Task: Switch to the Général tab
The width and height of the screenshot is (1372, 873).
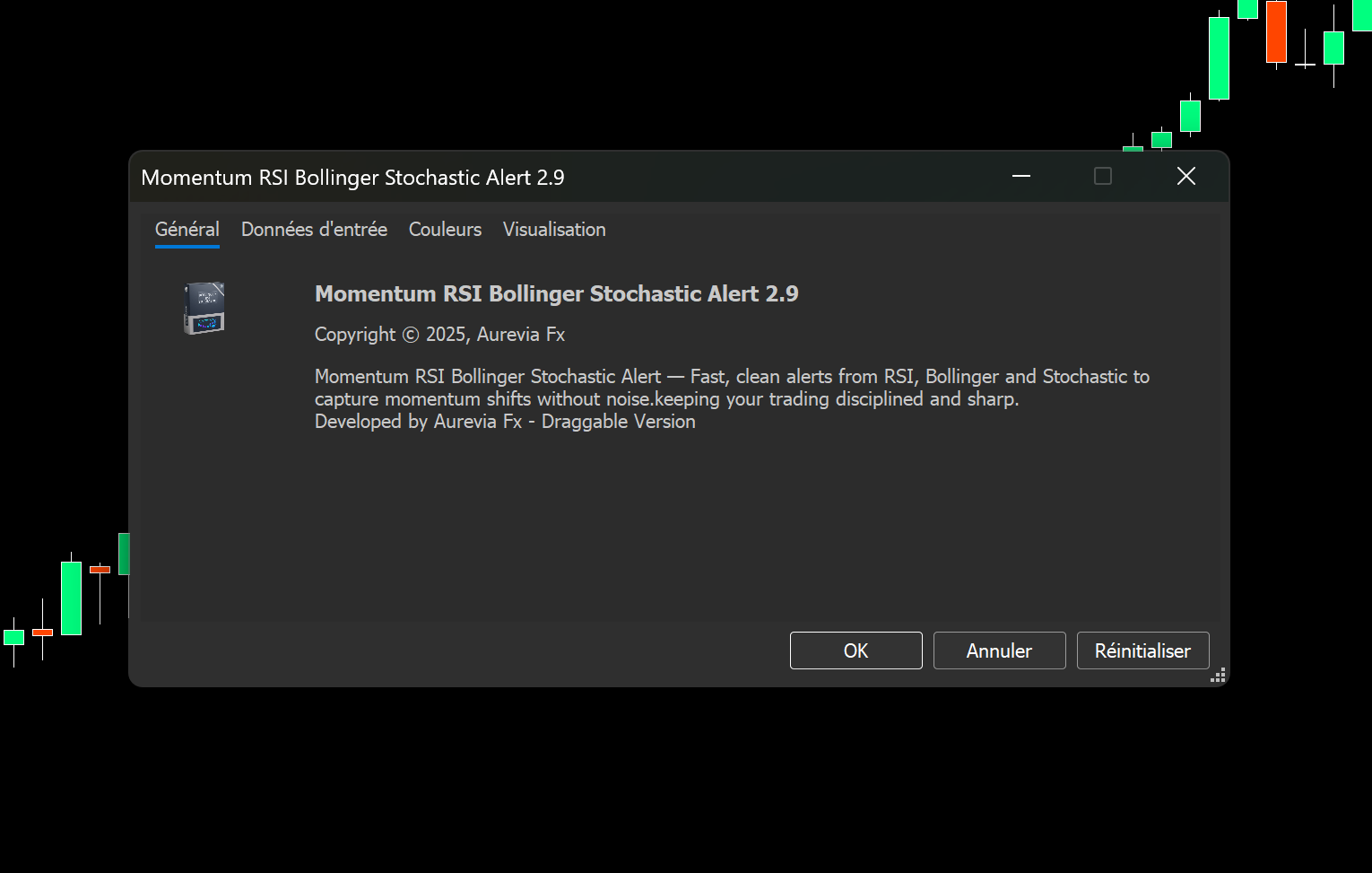Action: pyautogui.click(x=187, y=230)
